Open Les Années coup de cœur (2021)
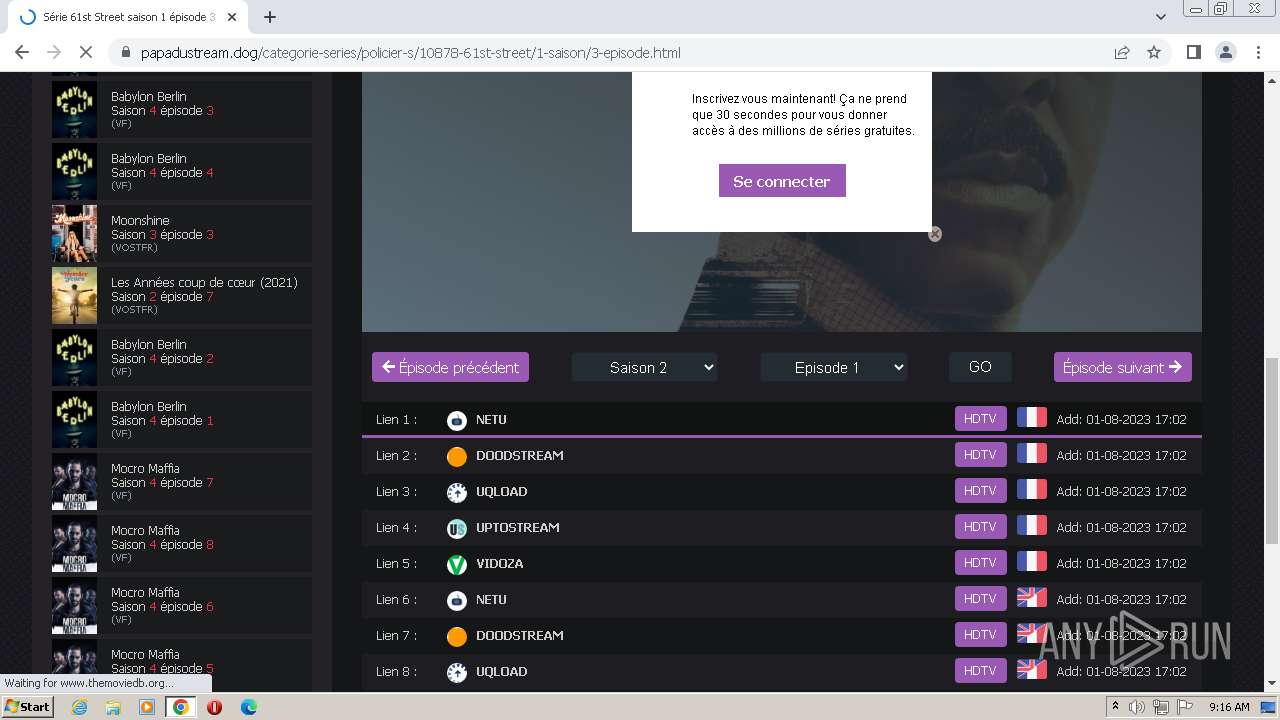 [182, 296]
